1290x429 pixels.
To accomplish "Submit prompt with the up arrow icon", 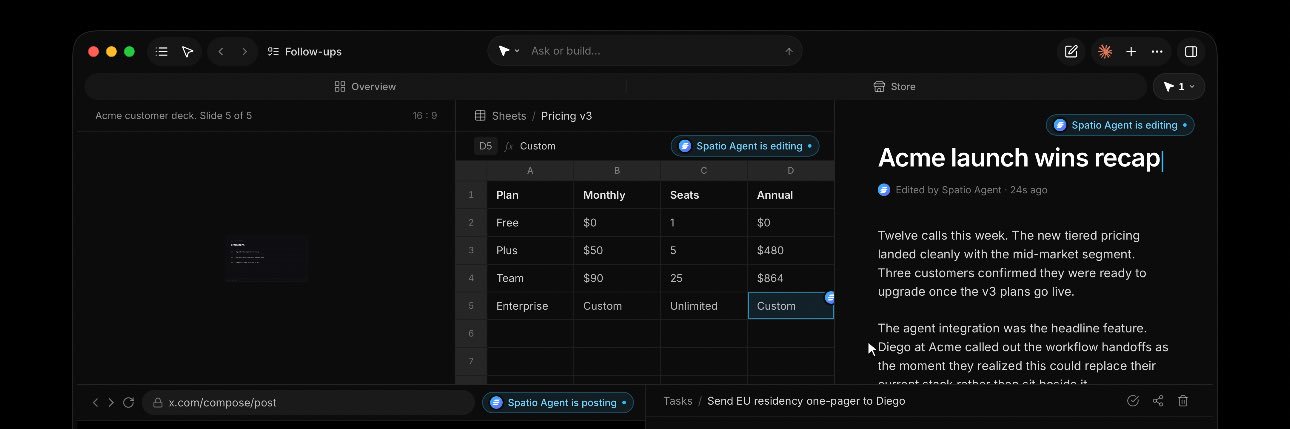I will click(789, 51).
